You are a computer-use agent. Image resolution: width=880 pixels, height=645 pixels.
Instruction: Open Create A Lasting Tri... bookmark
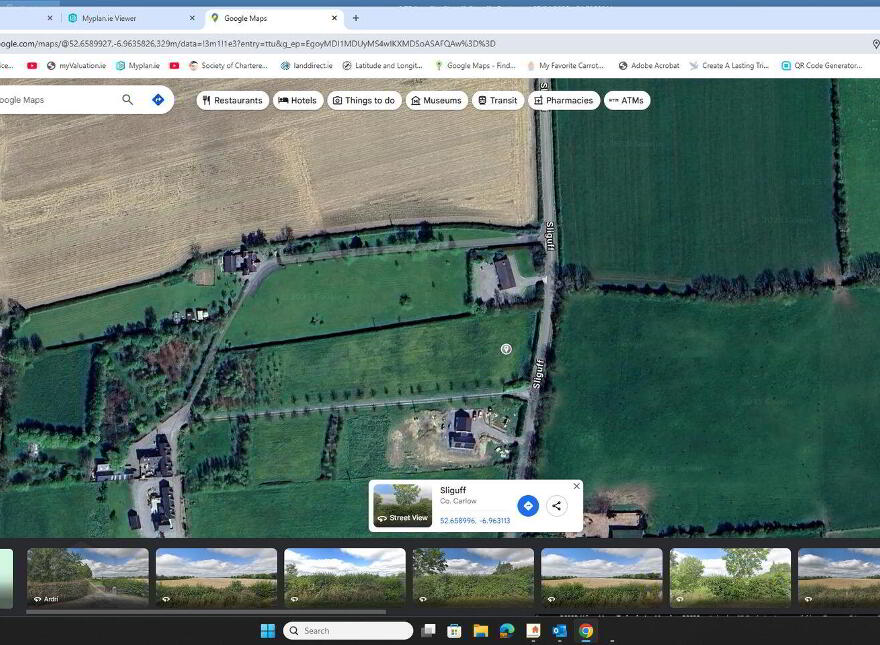729,66
